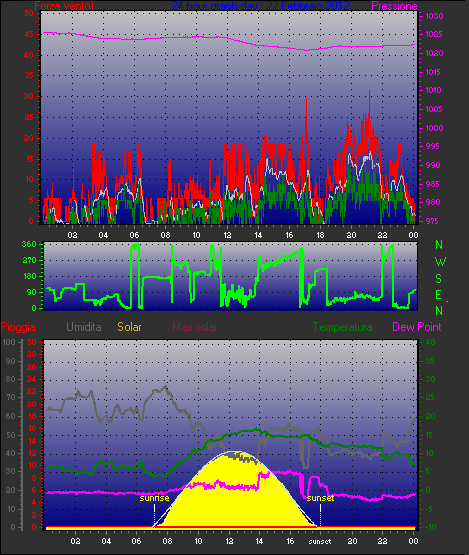Click the green '-10' temperature axis value

[430, 527]
